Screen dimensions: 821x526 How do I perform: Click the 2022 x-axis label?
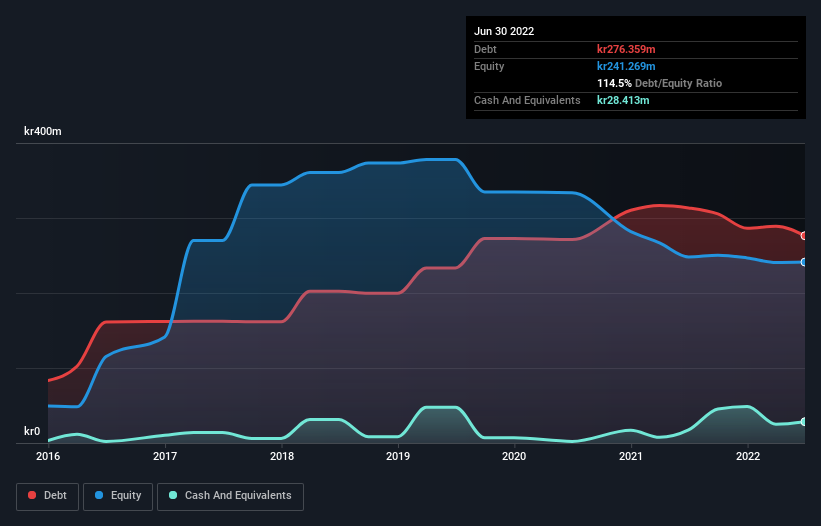coord(748,456)
